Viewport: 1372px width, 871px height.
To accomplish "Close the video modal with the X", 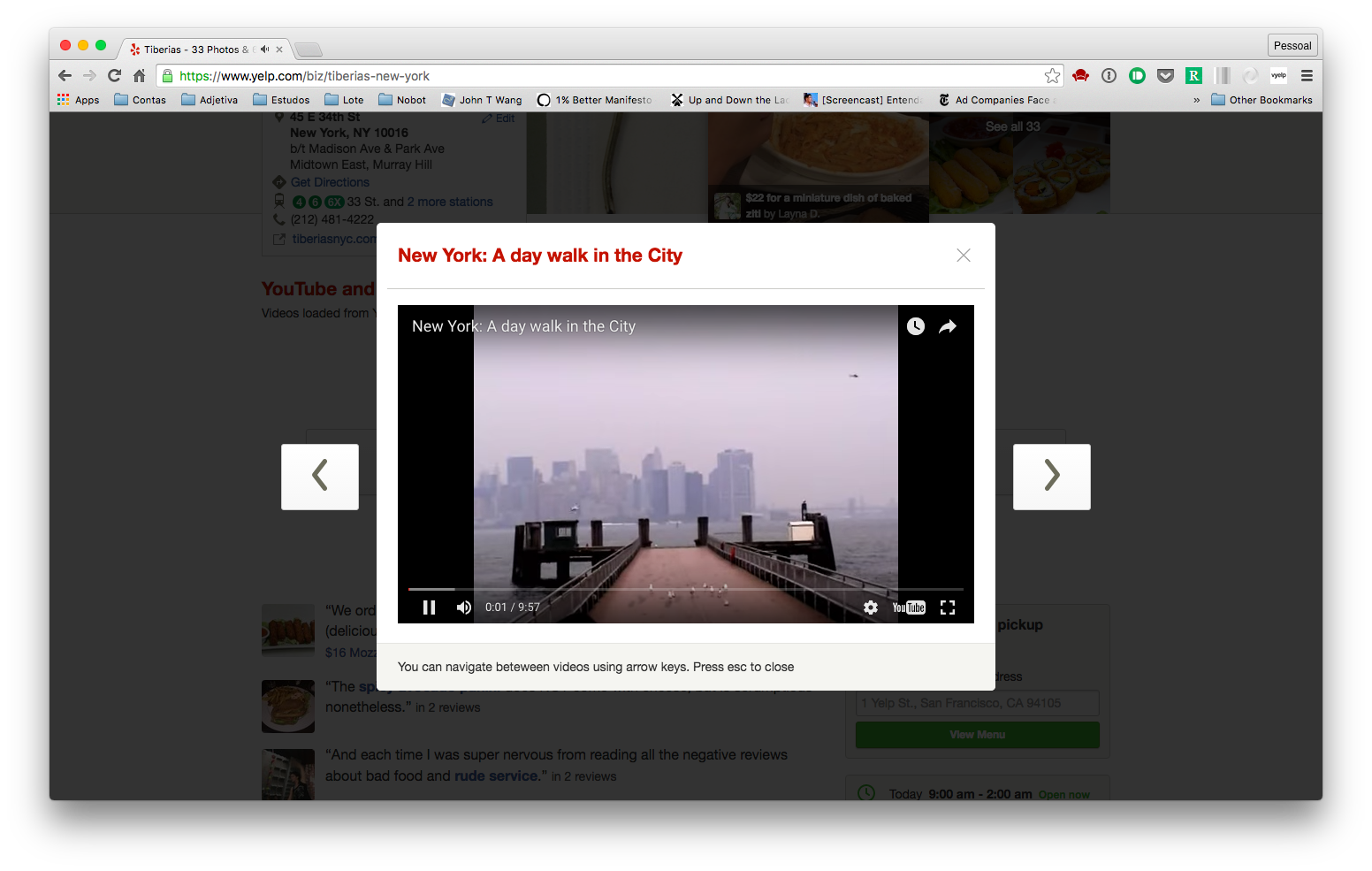I will (964, 256).
